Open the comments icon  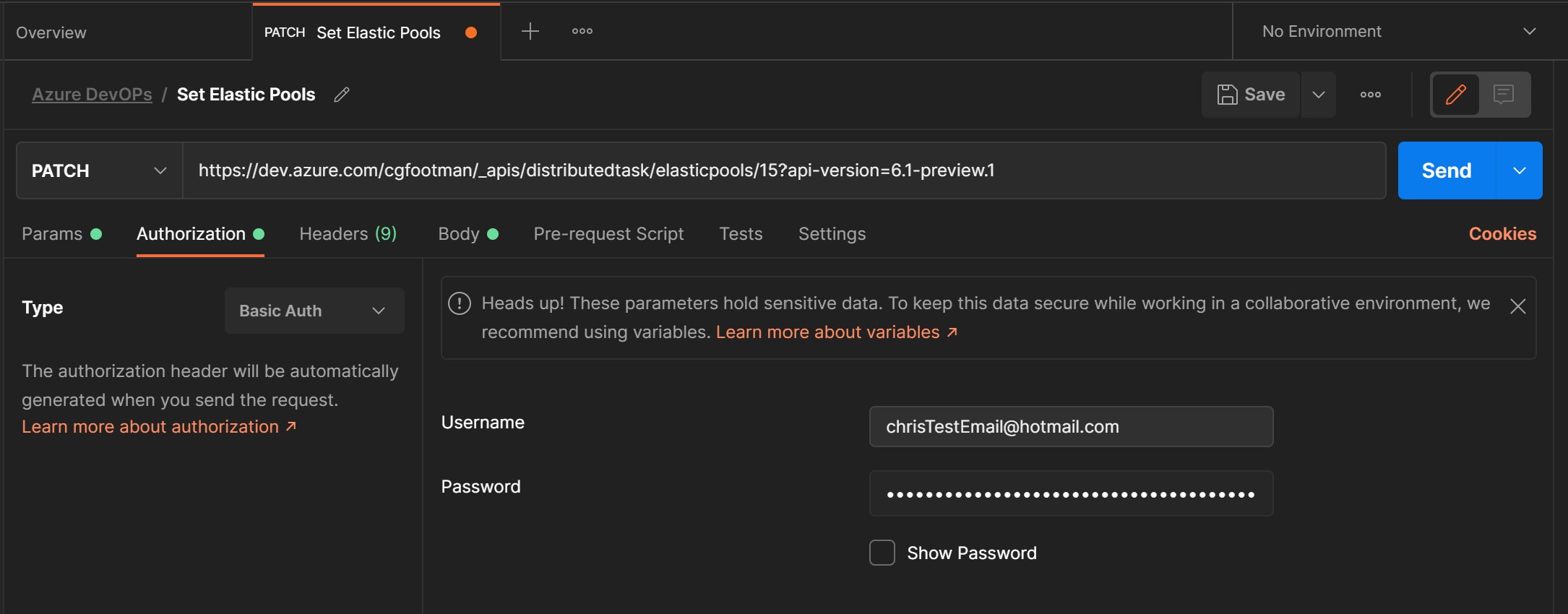pos(1504,95)
